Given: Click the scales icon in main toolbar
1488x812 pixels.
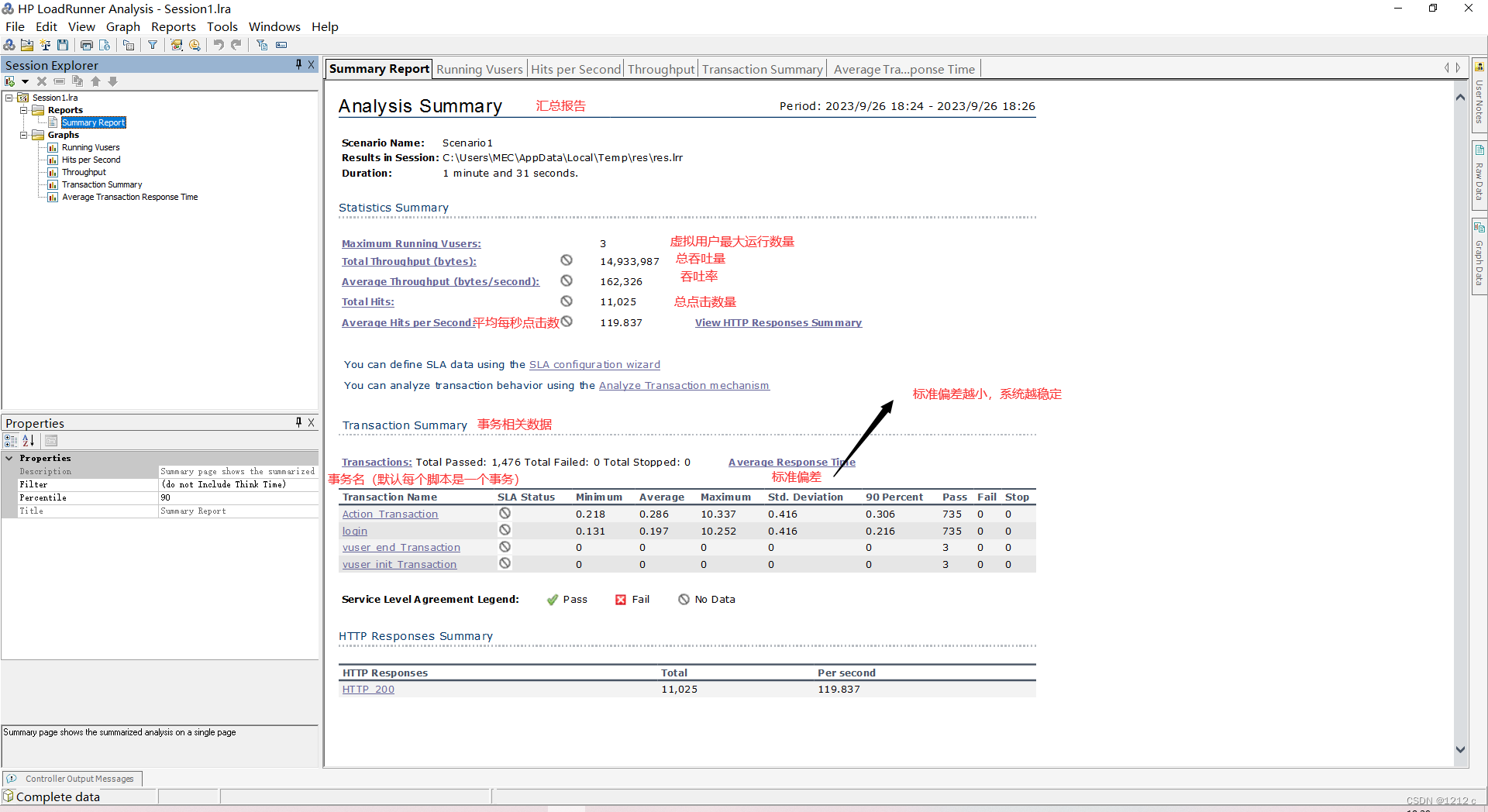Looking at the screenshot, I should click(x=45, y=45).
